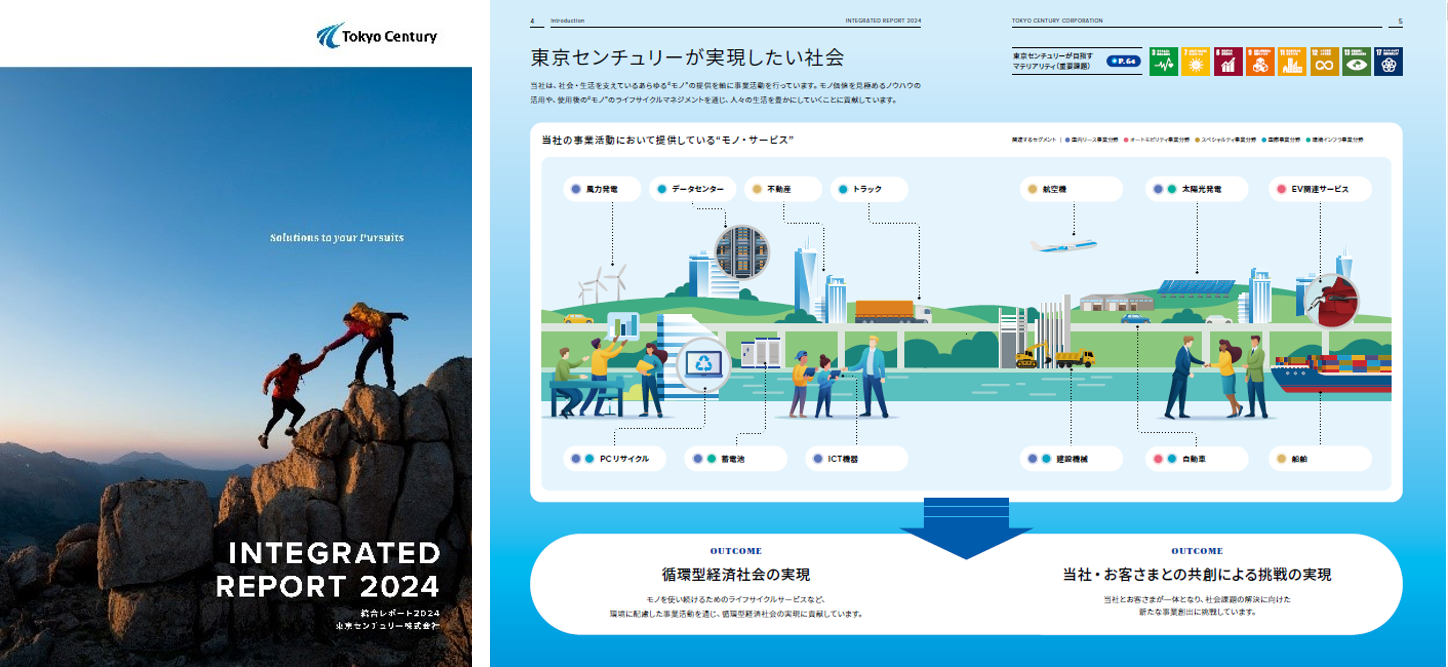Select the 建設機械 label pill
The image size is (1448, 667).
(x=1071, y=459)
